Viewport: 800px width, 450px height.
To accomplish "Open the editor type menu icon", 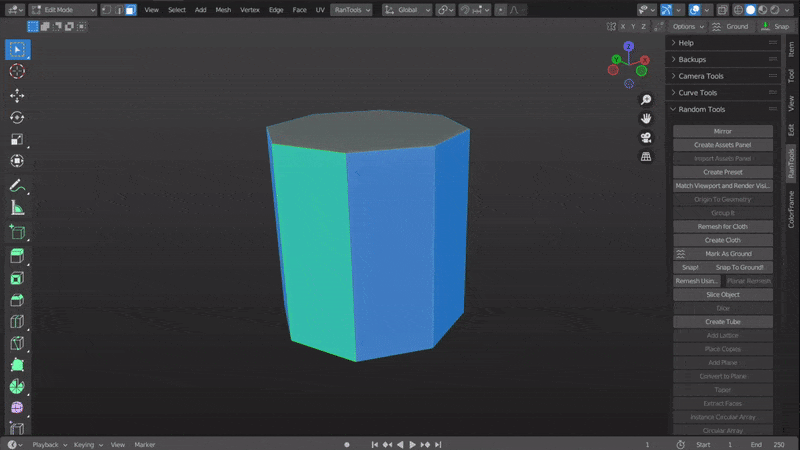I will click(x=14, y=10).
